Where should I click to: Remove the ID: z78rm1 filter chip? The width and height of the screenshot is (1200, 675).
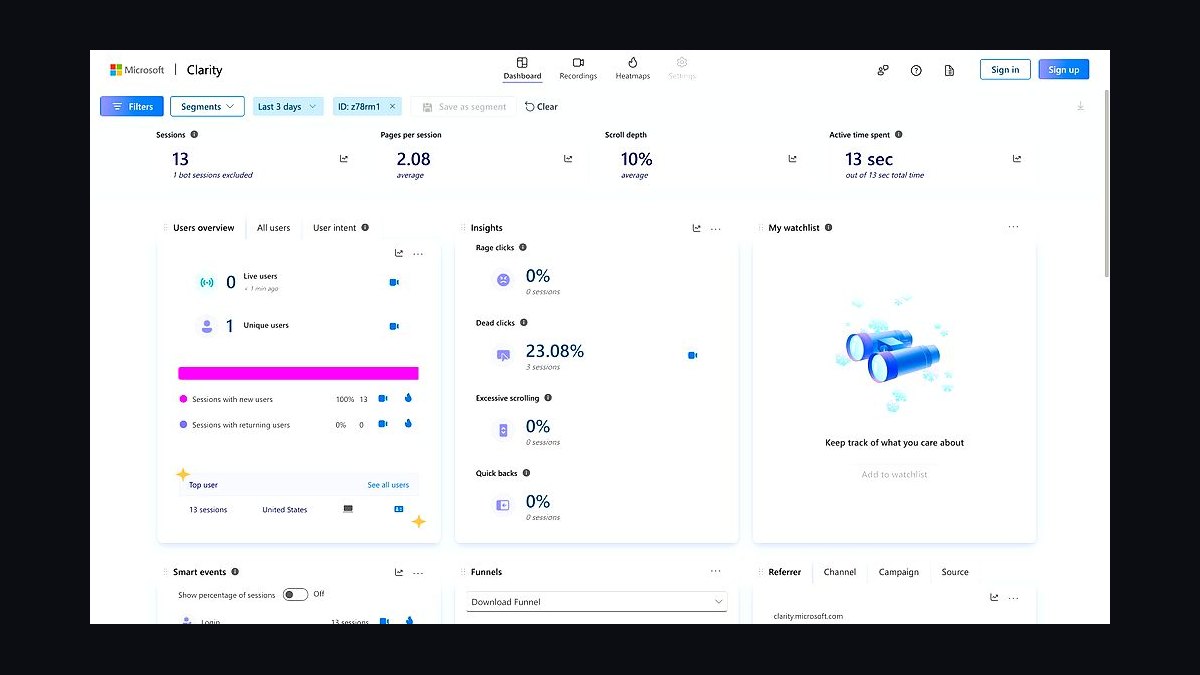(392, 106)
